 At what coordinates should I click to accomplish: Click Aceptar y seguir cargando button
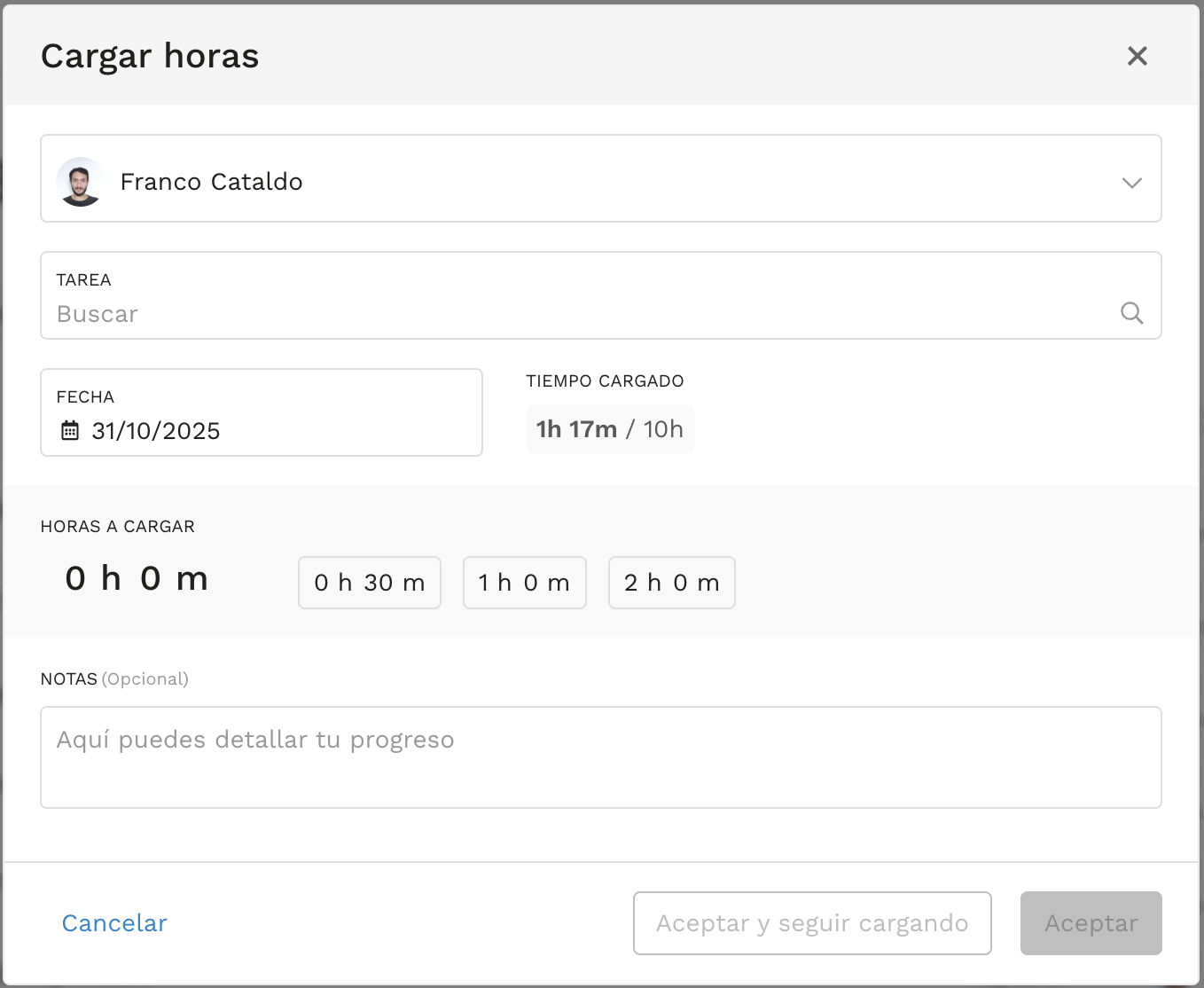click(812, 923)
